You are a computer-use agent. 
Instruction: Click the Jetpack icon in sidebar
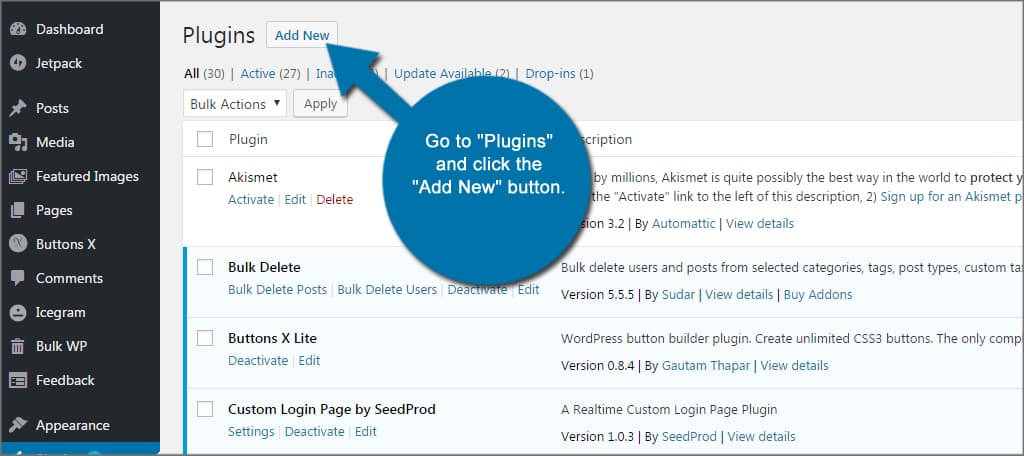(18, 63)
